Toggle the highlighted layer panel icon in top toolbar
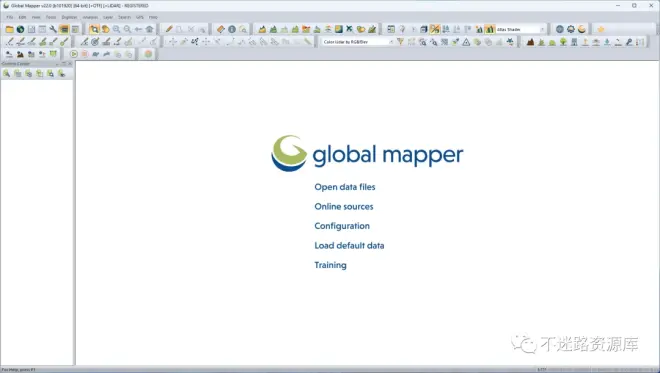 [64, 29]
